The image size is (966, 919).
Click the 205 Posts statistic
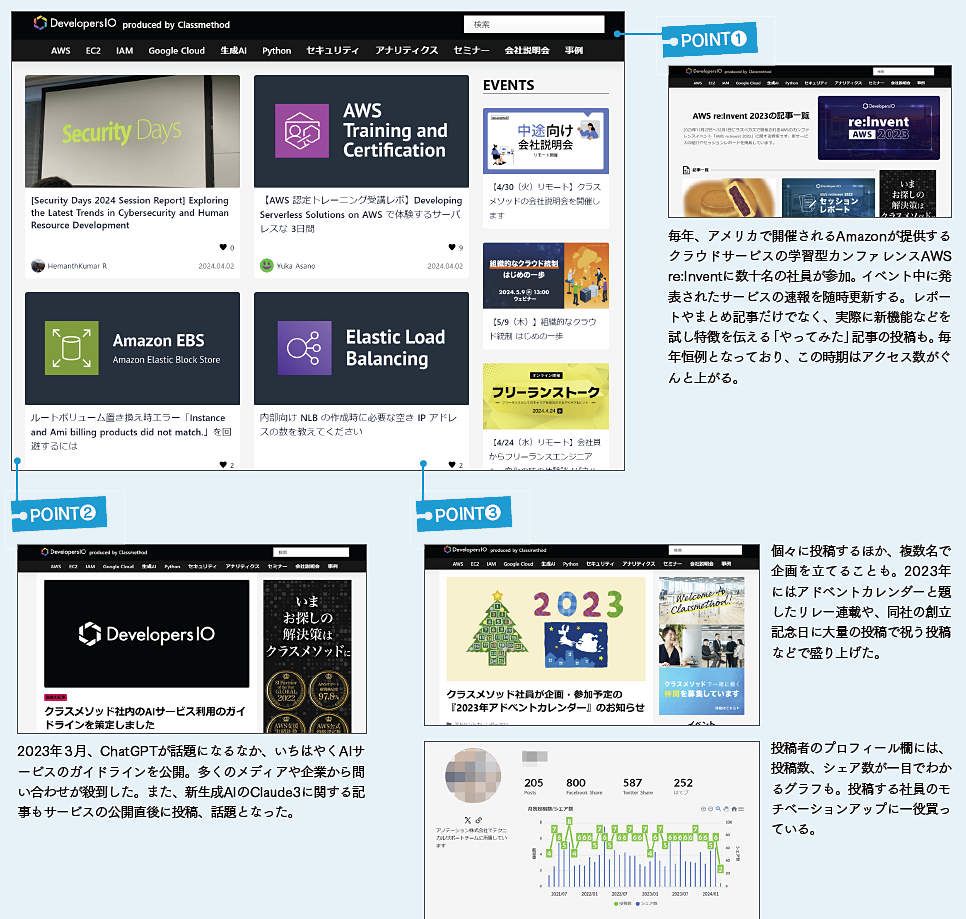click(534, 786)
